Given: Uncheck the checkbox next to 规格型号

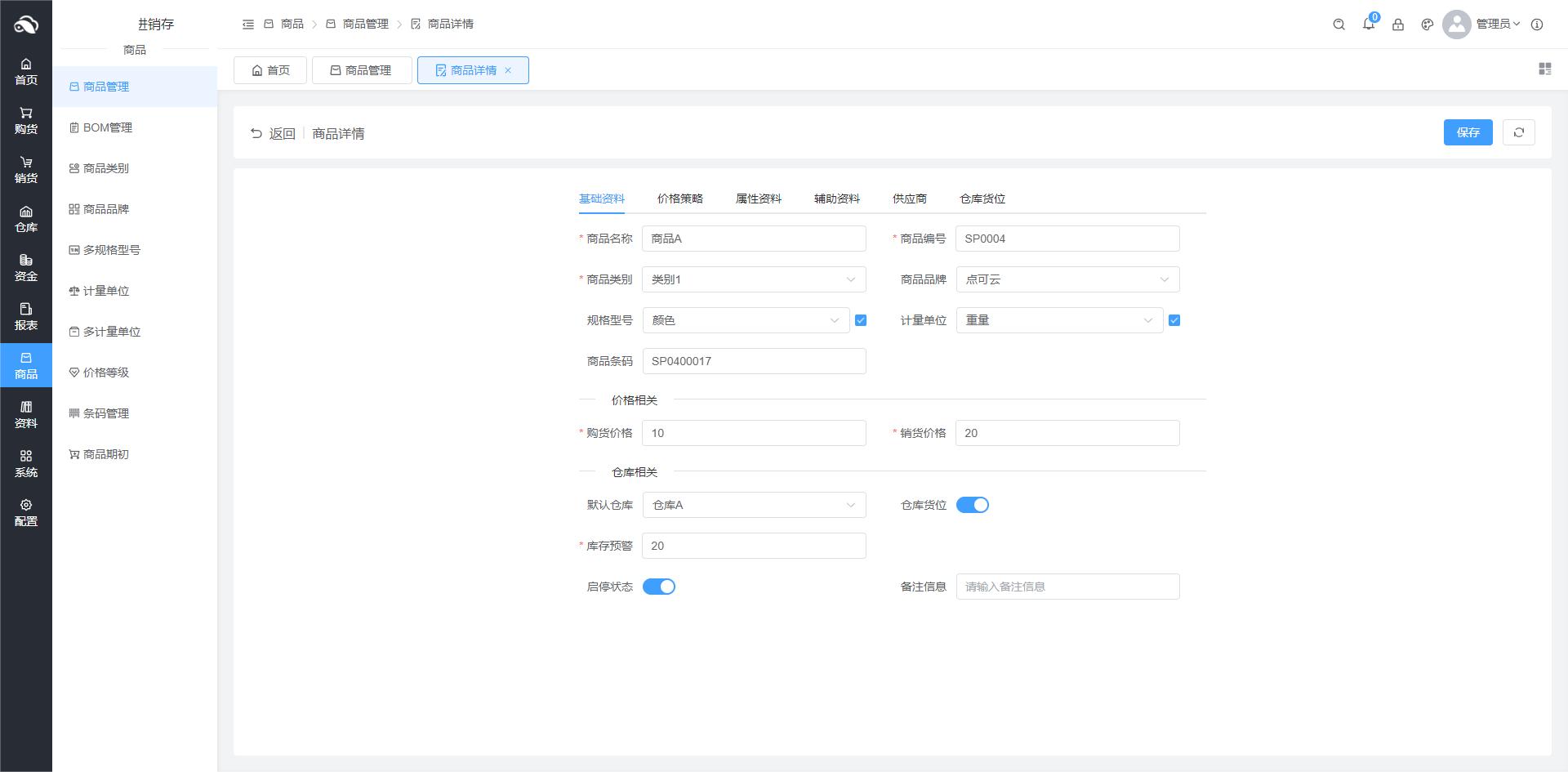Looking at the screenshot, I should (x=861, y=320).
